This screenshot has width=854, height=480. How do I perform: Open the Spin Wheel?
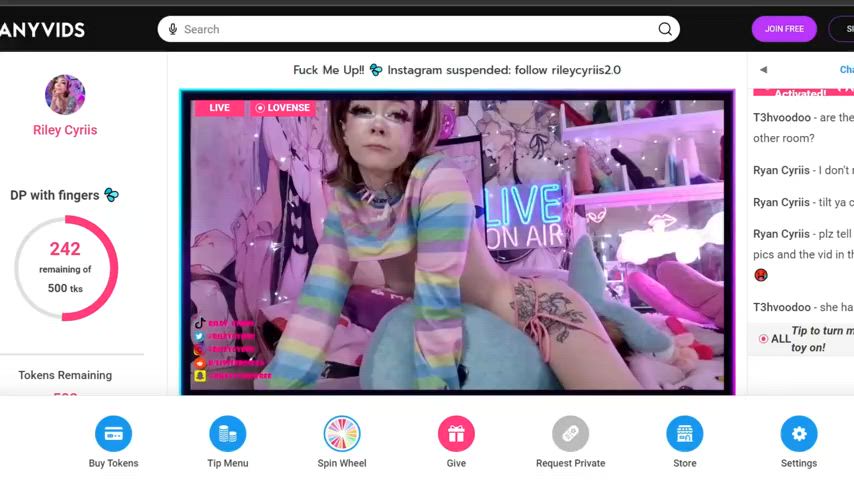342,434
